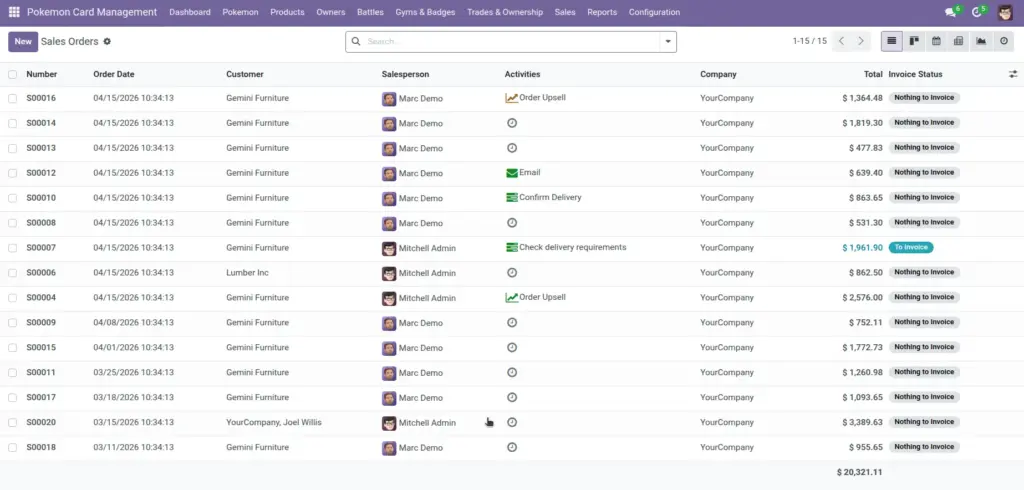Viewport: 1024px width, 490px height.
Task: Select checkbox for order S00004
Action: pos(12,298)
